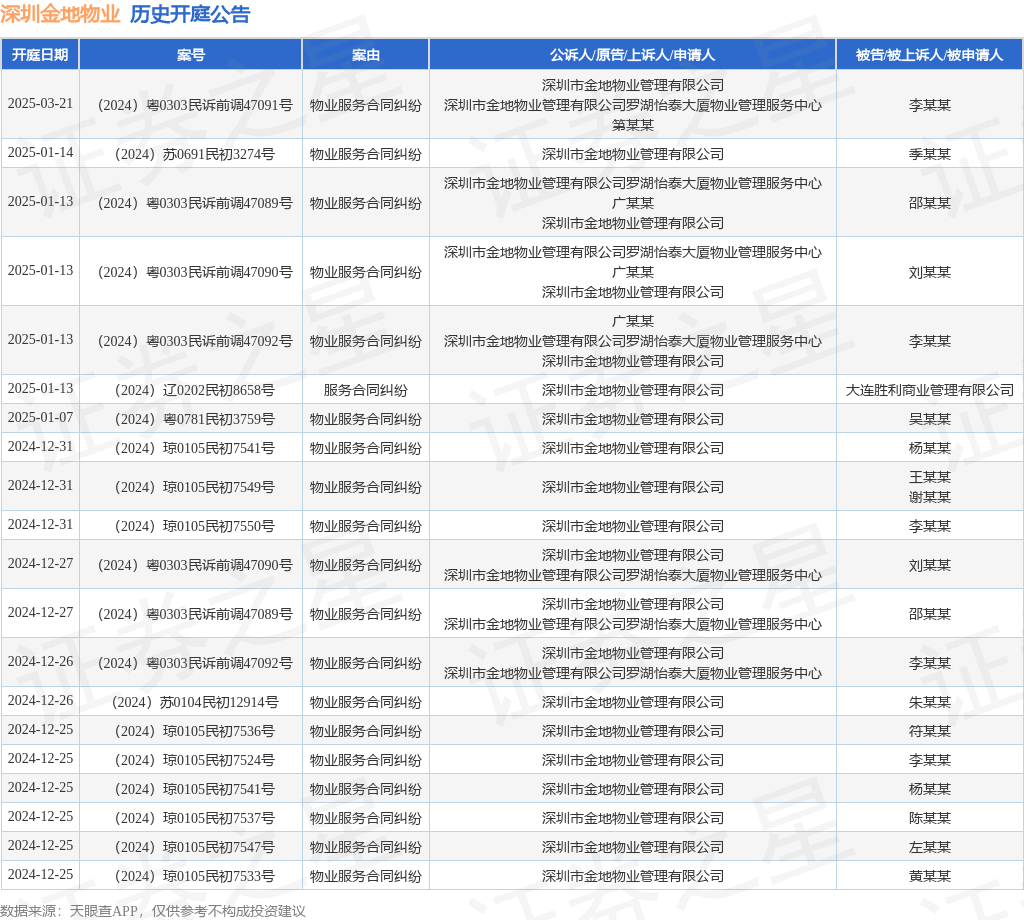1024x920 pixels.
Task: Click the date 2025-03-21
Action: pyautogui.click(x=40, y=104)
